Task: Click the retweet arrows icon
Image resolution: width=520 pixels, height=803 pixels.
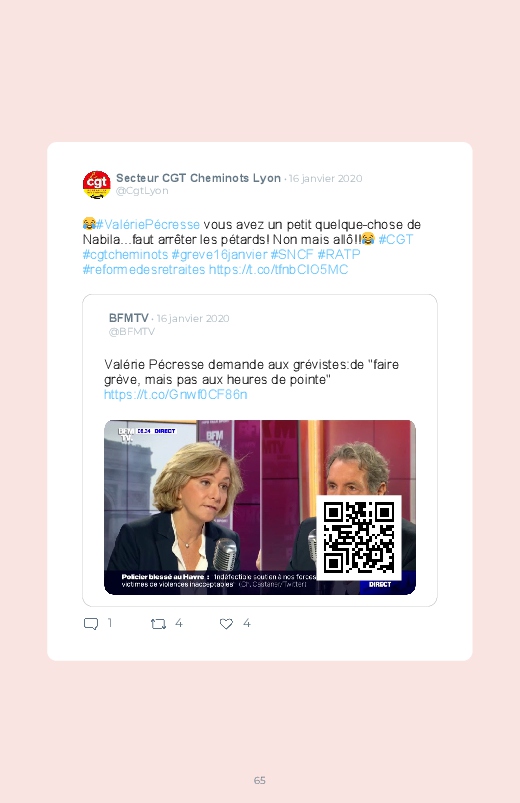Action: (x=158, y=623)
